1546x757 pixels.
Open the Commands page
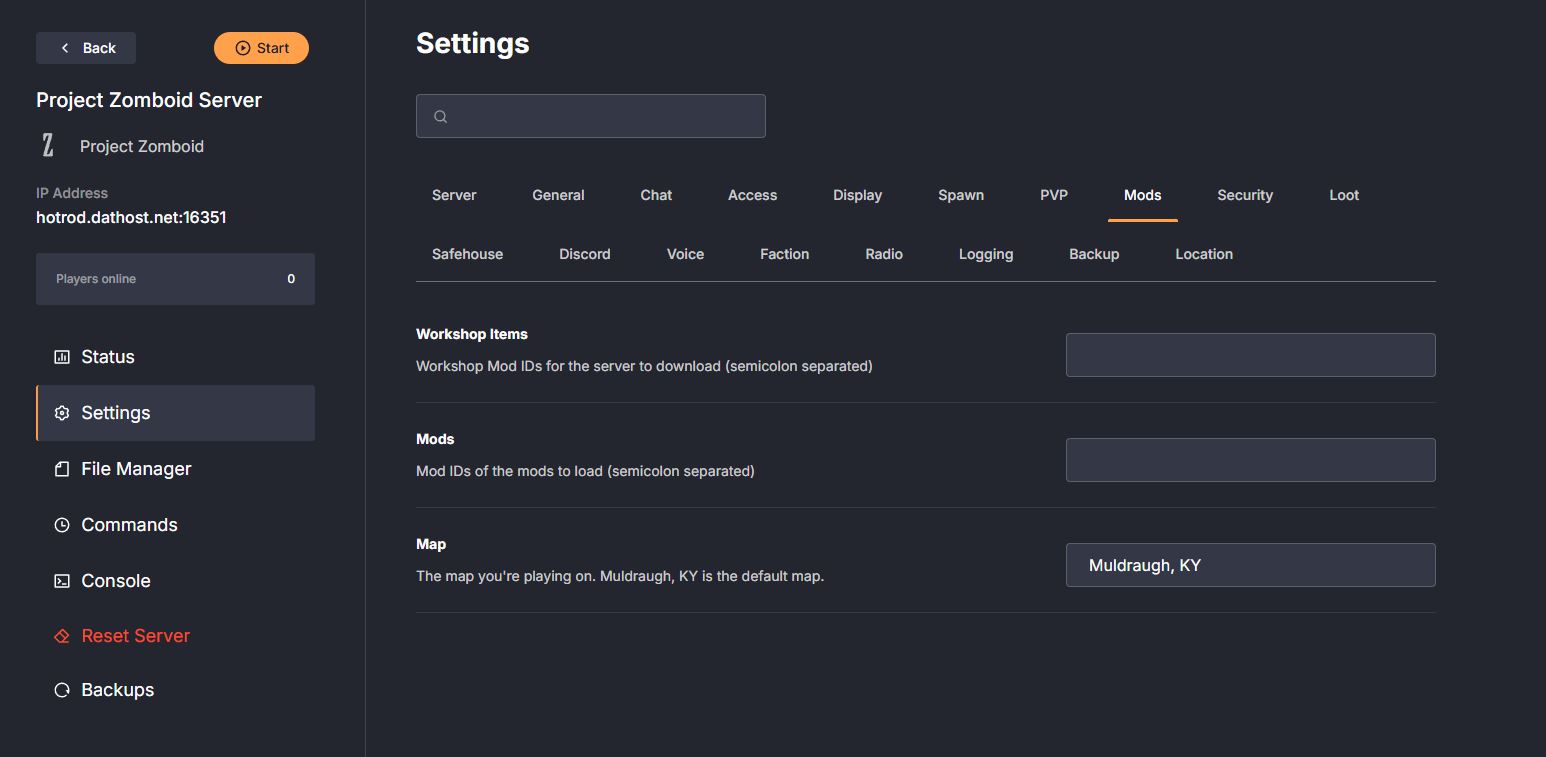[175, 525]
